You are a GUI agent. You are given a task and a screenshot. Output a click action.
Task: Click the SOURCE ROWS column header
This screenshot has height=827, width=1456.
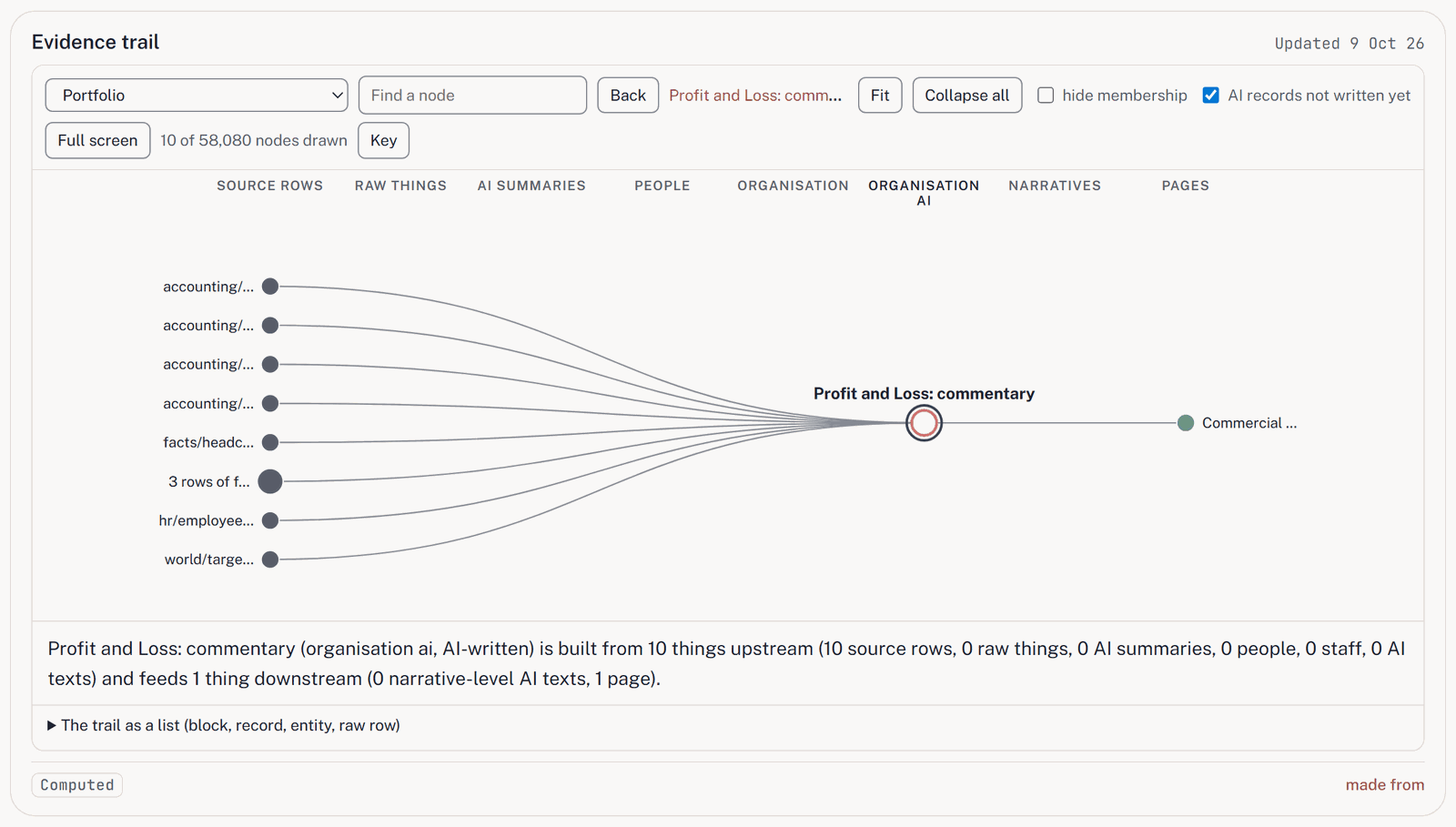pos(269,186)
